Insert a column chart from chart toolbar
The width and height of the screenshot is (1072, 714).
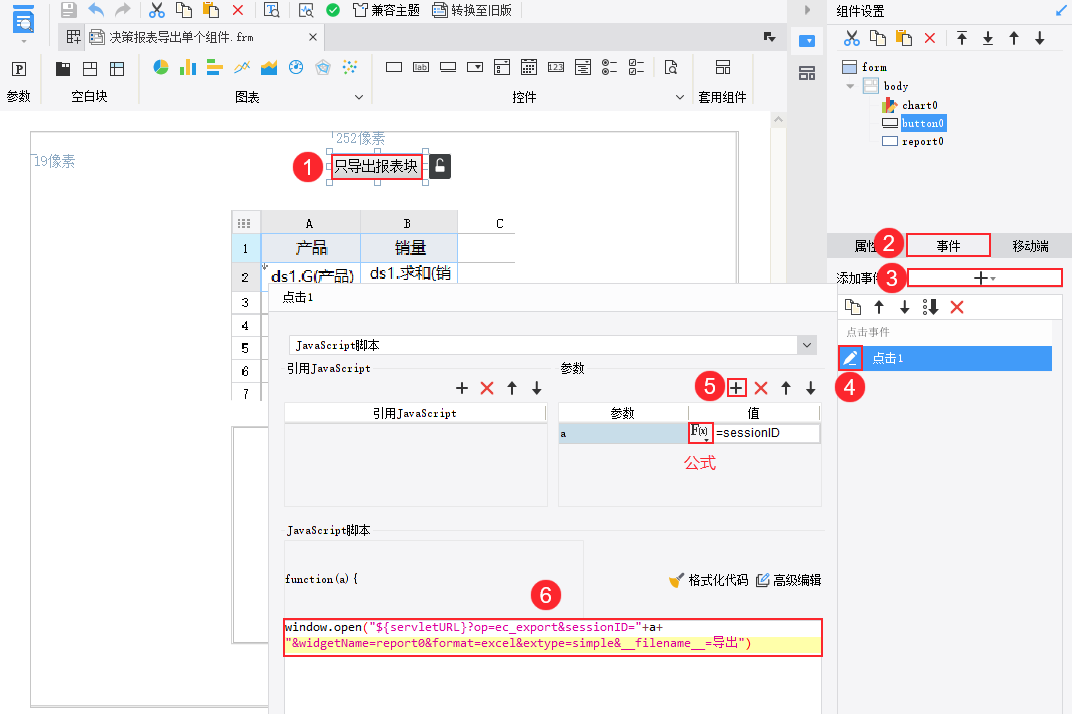click(x=187, y=67)
